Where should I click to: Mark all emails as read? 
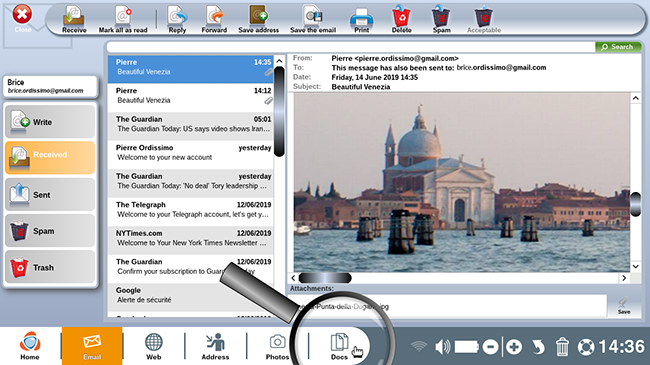coord(123,19)
